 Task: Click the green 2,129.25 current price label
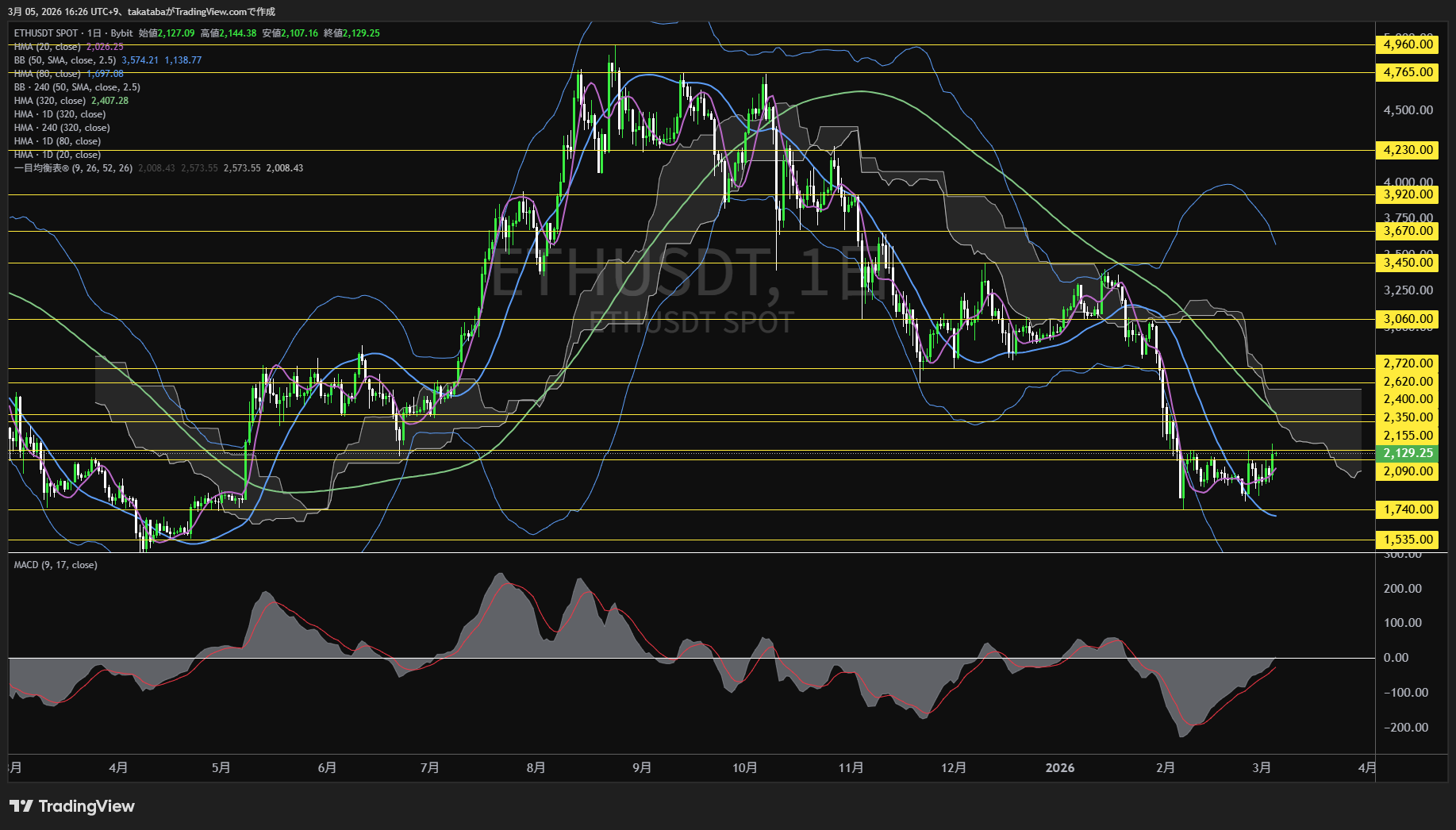tap(1408, 453)
